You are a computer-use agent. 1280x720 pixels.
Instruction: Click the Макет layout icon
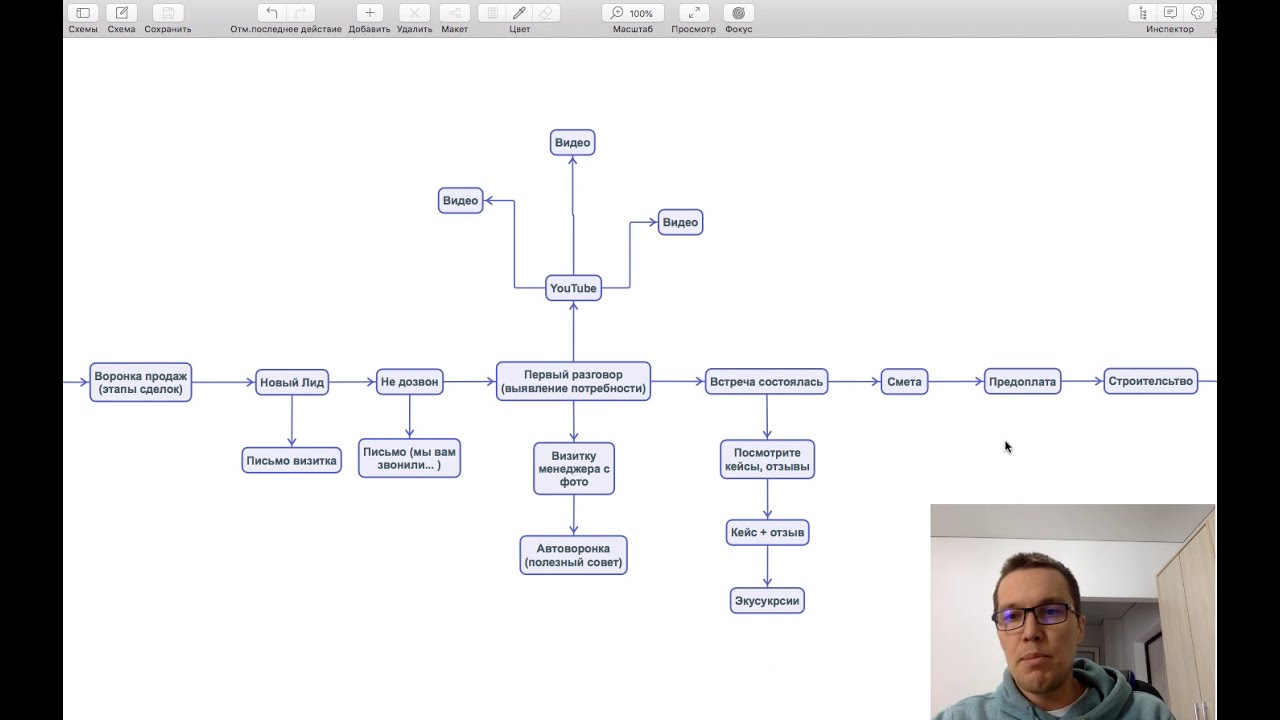pyautogui.click(x=454, y=13)
